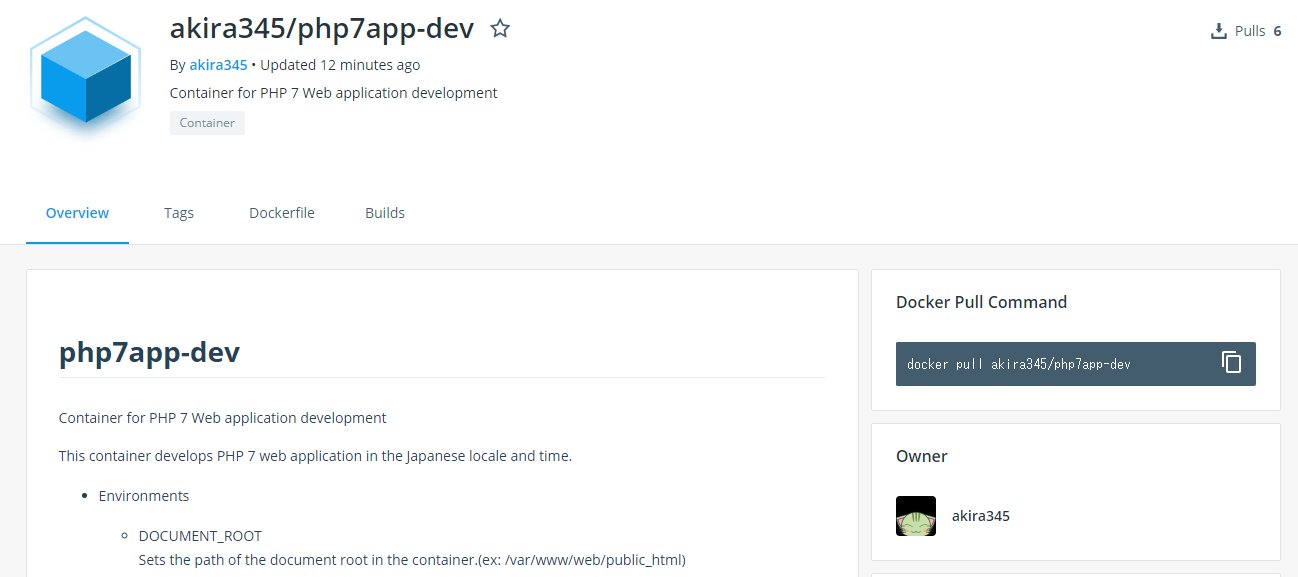The height and width of the screenshot is (577, 1298).
Task: Click the Environments bullet item
Action: (143, 496)
